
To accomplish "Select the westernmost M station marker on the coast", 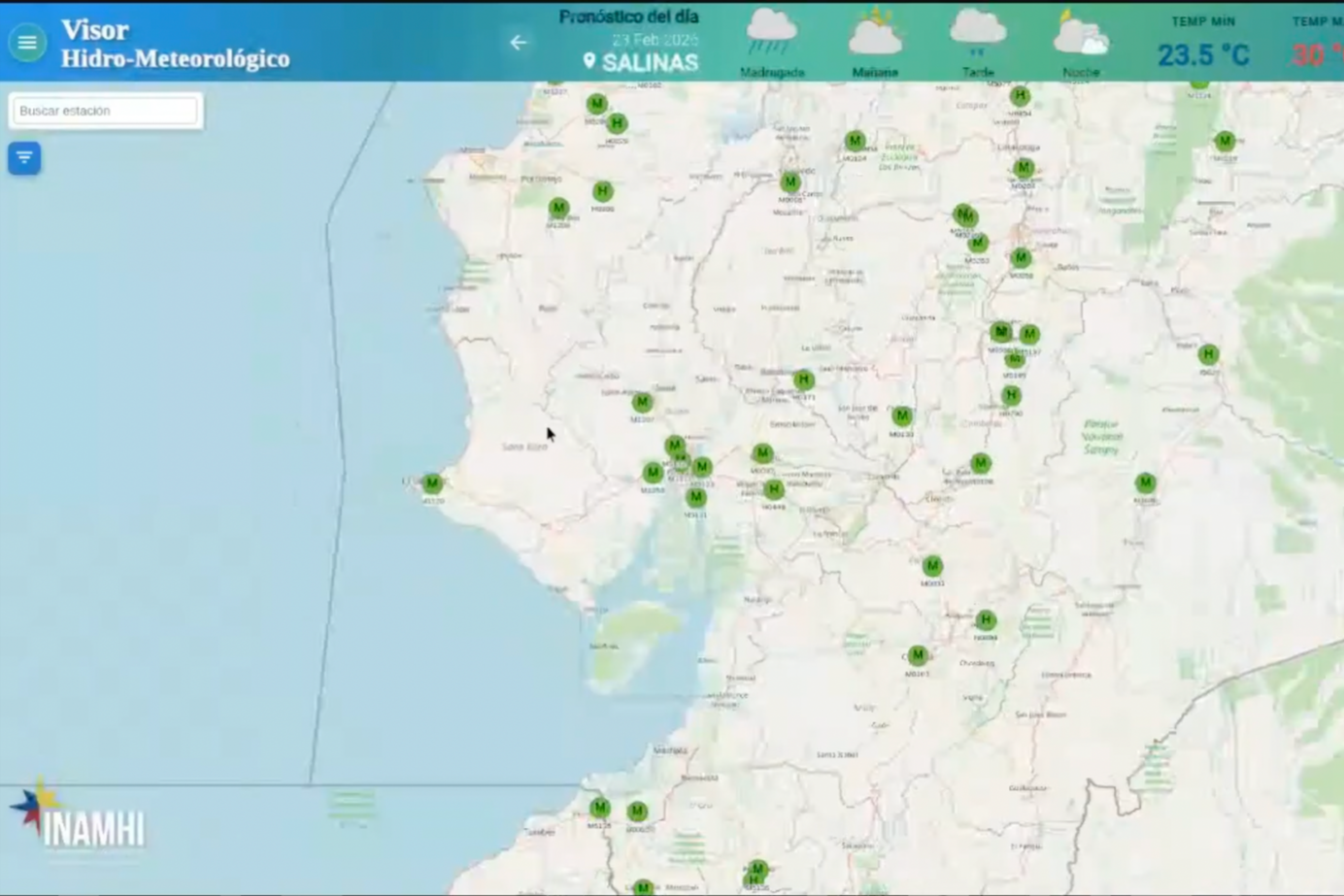I will point(431,482).
